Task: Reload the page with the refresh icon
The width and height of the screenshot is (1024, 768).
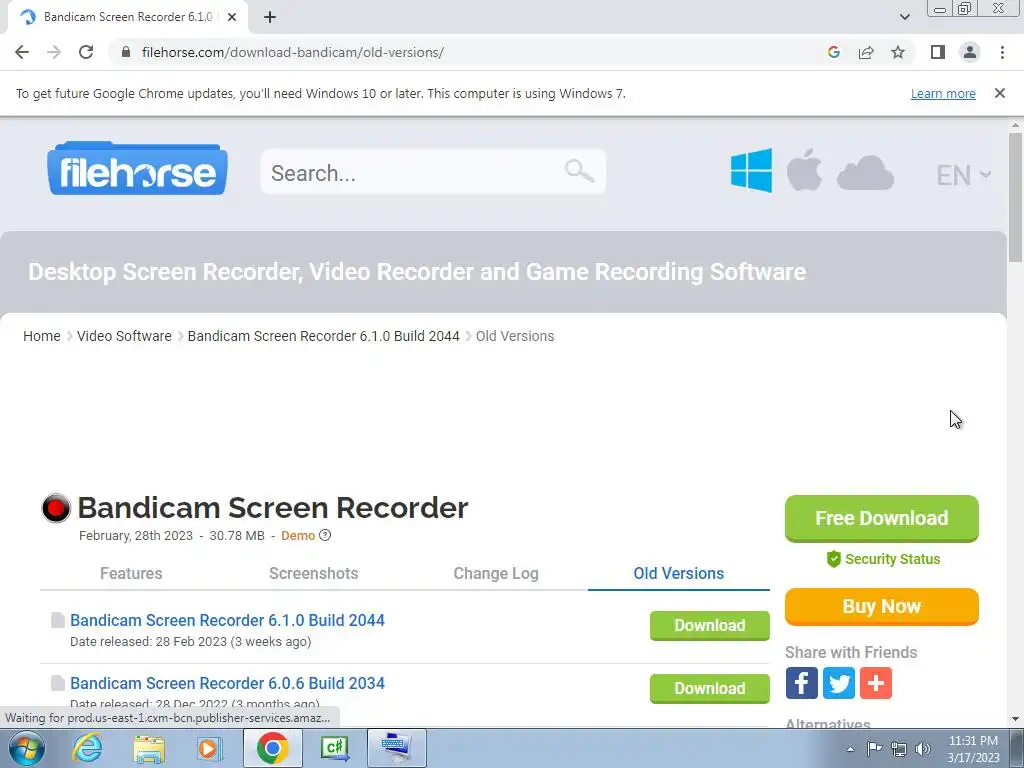Action: (x=86, y=52)
